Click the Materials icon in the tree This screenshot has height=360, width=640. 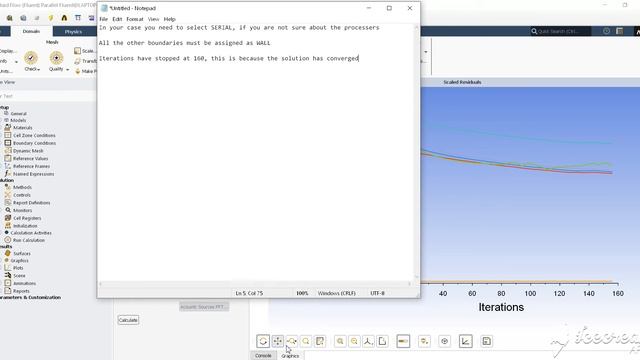click(x=7, y=128)
